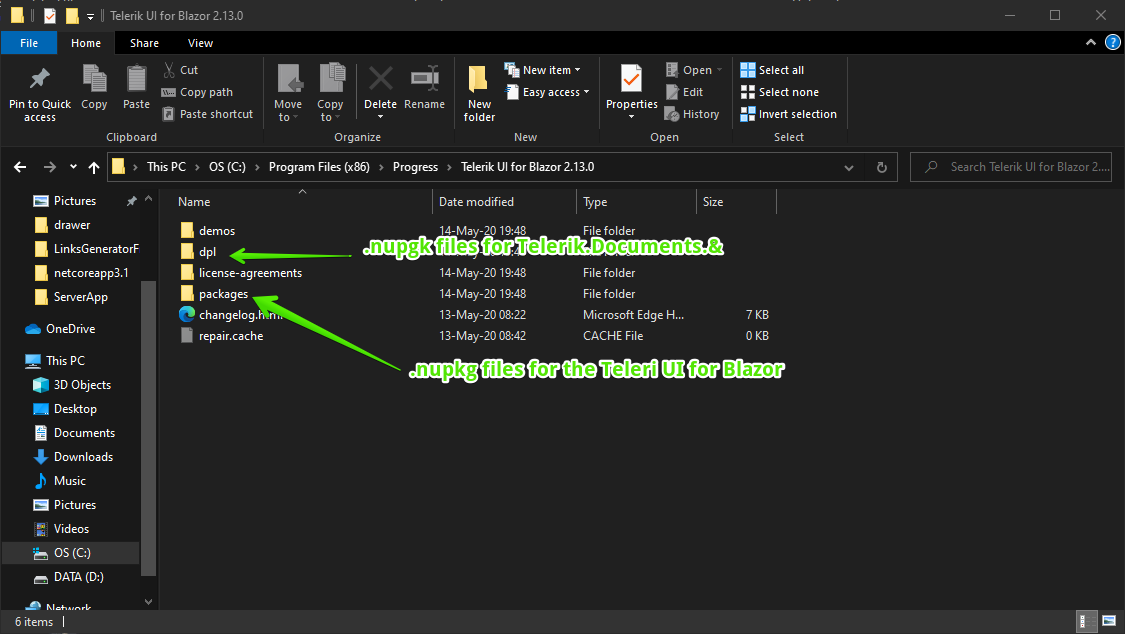The height and width of the screenshot is (634, 1125).
Task: Click the Copy ribbon button
Action: point(94,87)
